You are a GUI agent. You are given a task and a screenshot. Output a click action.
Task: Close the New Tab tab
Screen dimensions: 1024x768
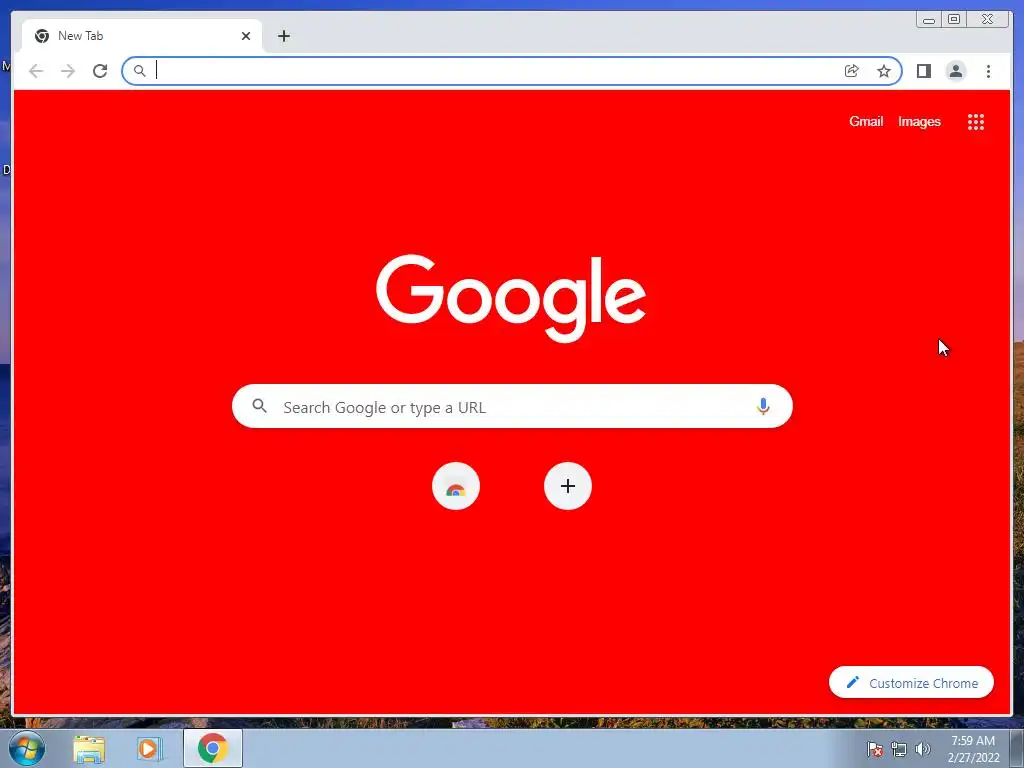tap(246, 36)
